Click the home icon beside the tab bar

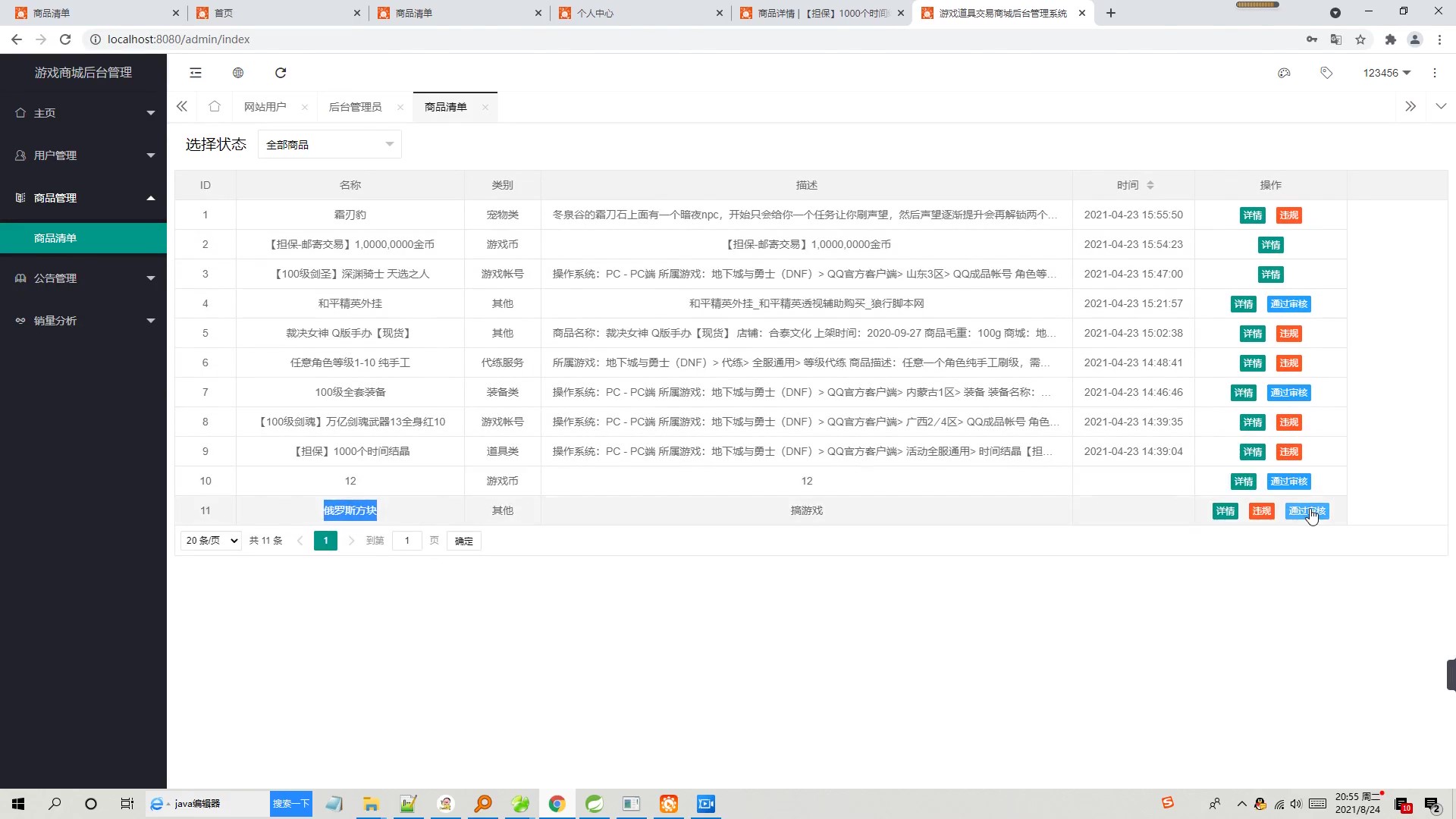215,106
